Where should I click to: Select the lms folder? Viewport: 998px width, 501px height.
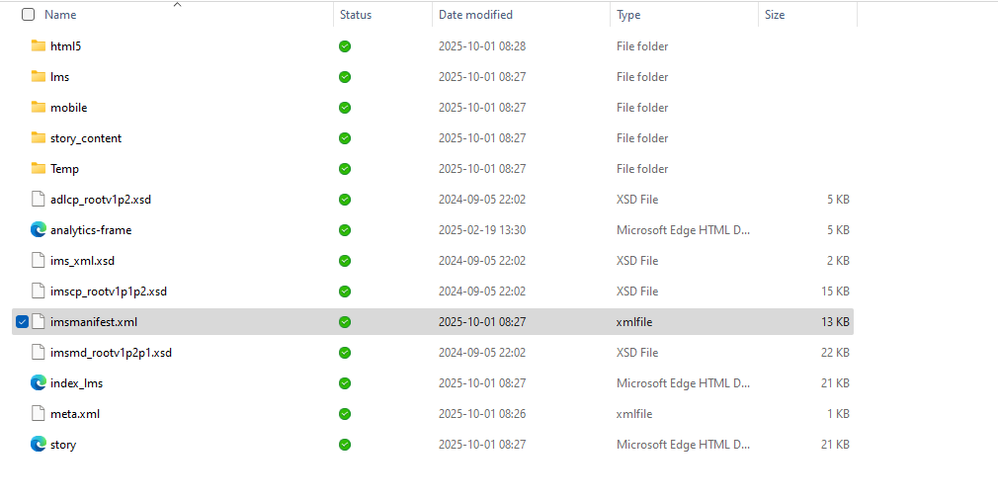[60, 77]
